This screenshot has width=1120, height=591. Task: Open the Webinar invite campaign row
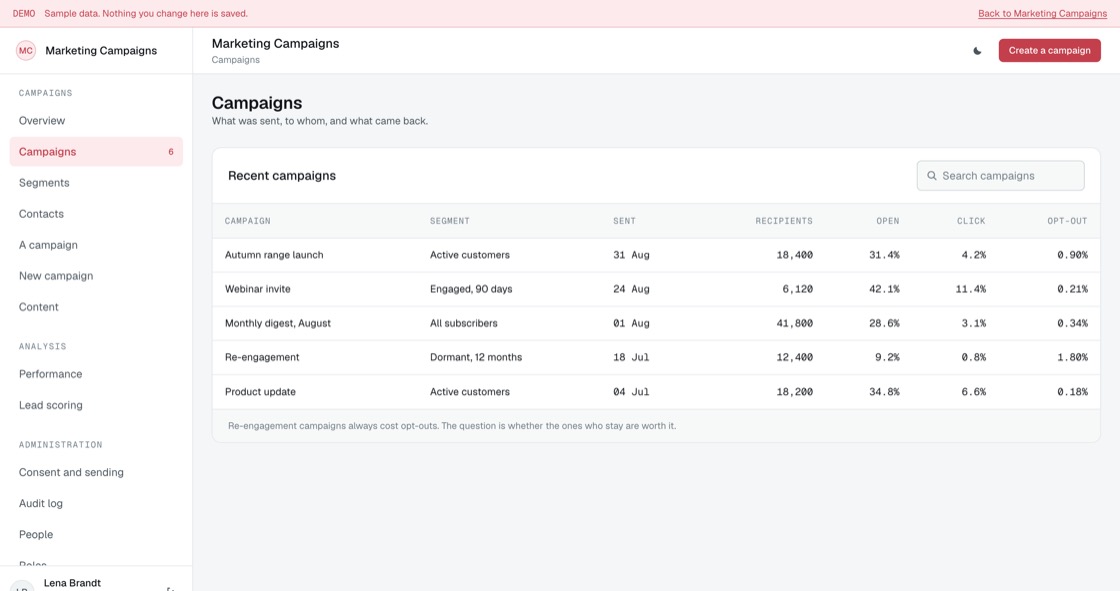(656, 289)
